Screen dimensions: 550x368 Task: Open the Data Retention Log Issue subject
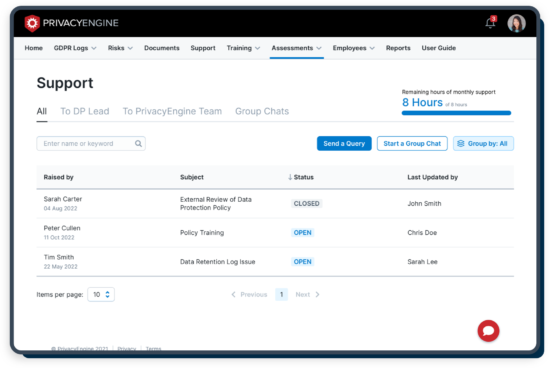(217, 262)
